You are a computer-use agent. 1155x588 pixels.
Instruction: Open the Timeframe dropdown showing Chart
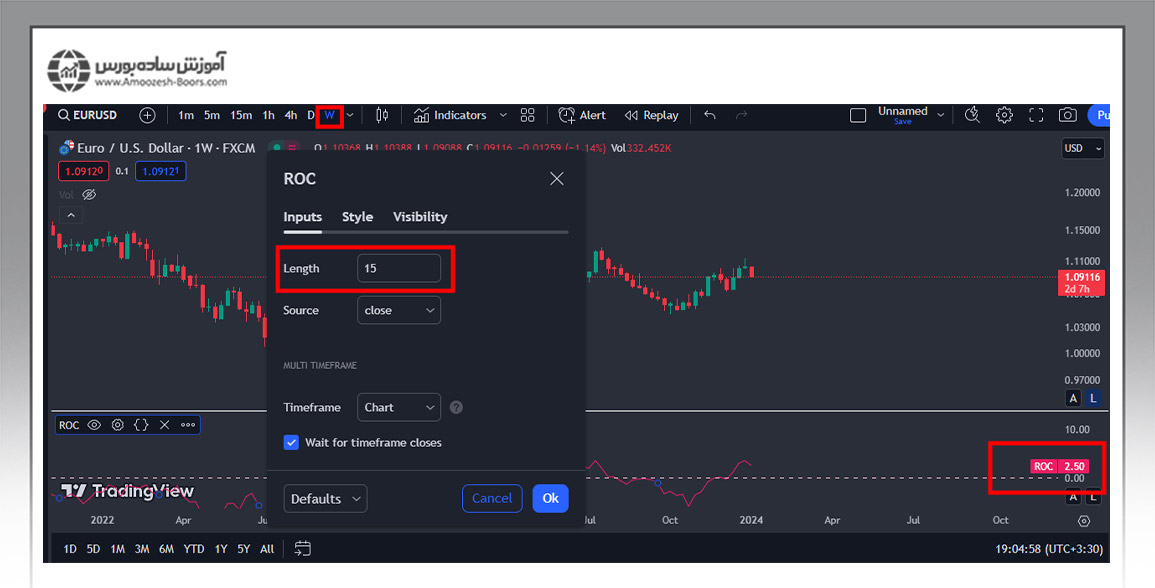(x=398, y=407)
